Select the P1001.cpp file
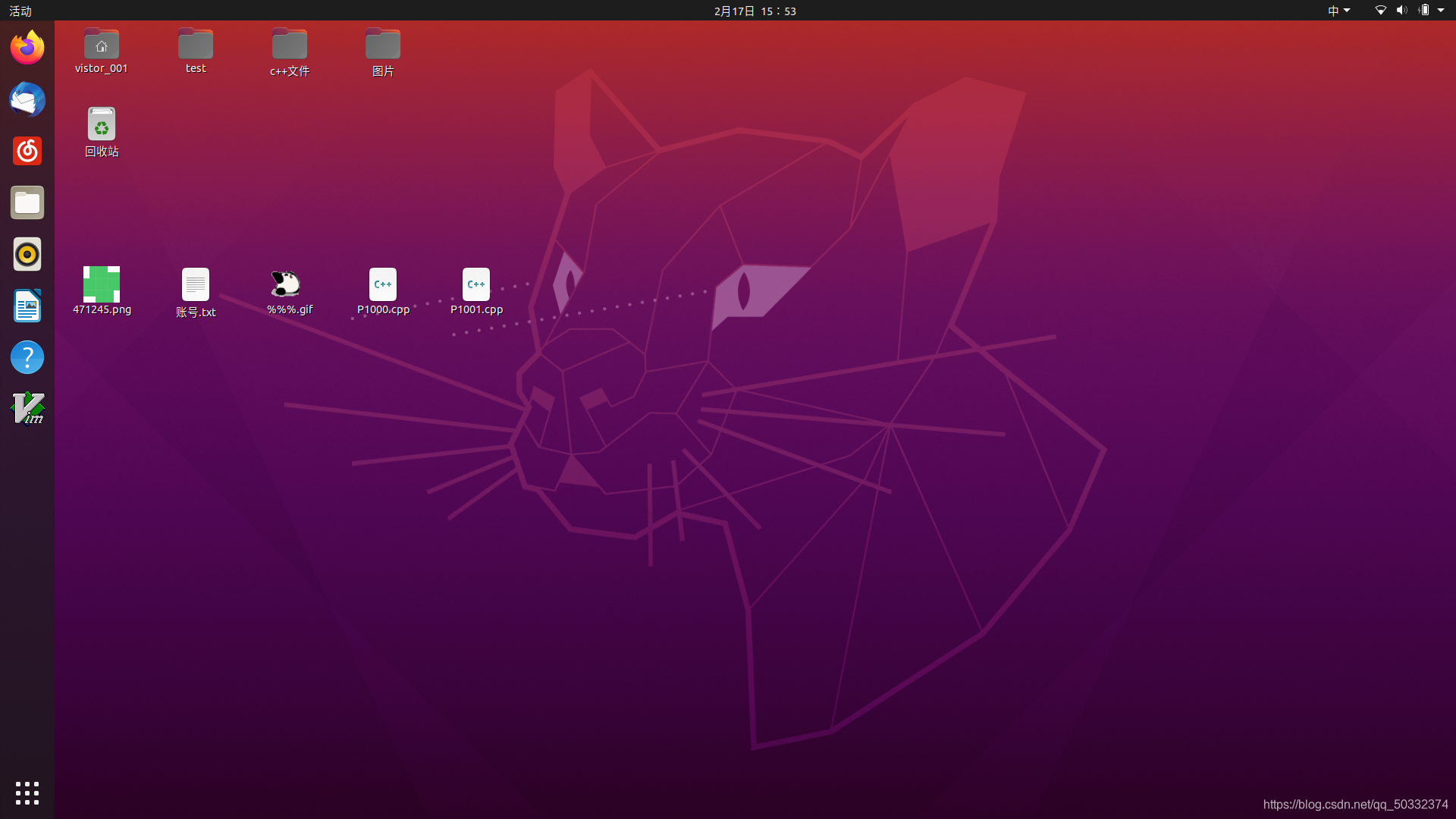 pyautogui.click(x=476, y=285)
